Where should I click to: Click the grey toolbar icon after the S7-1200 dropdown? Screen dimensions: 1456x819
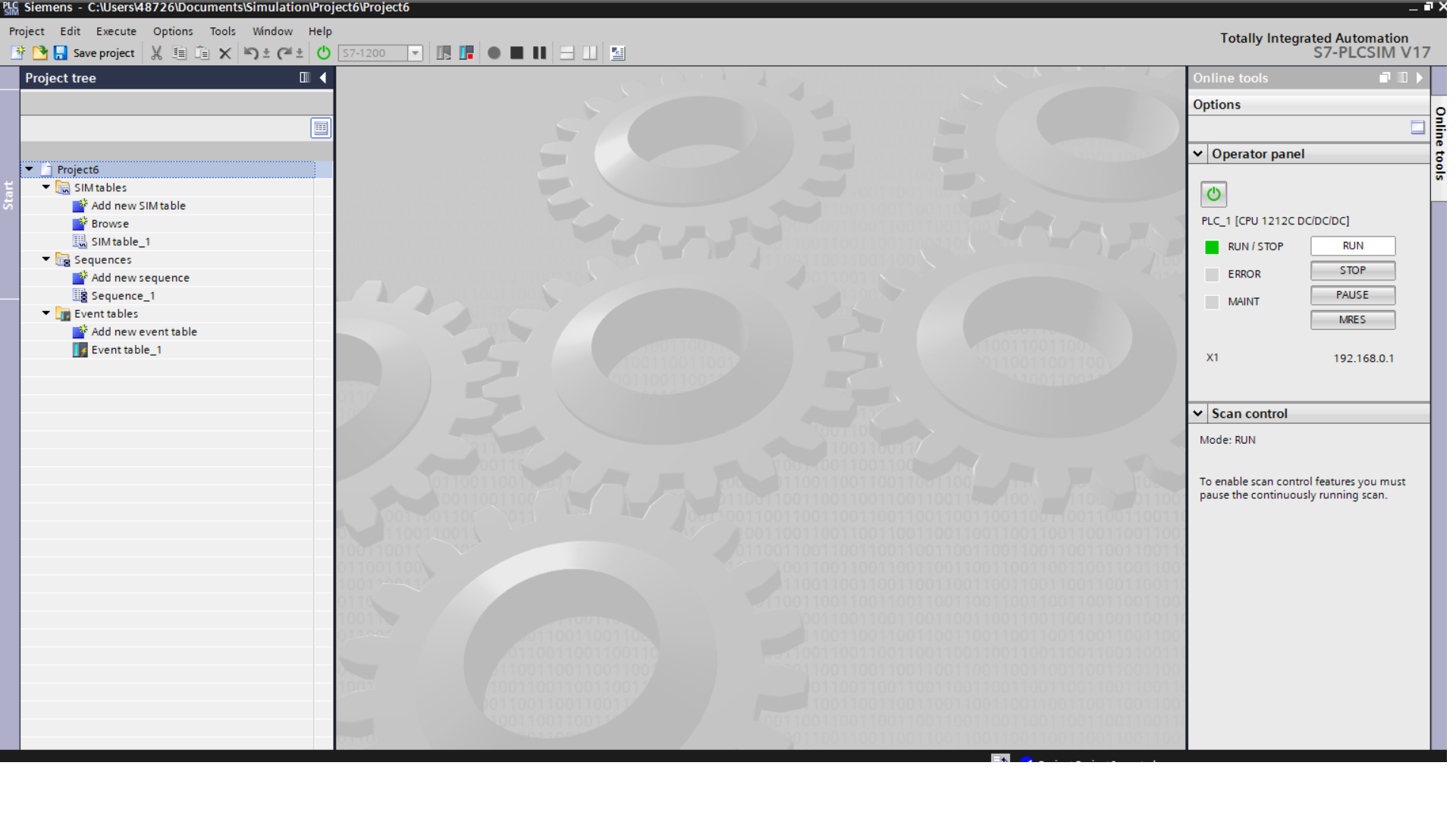[x=444, y=53]
